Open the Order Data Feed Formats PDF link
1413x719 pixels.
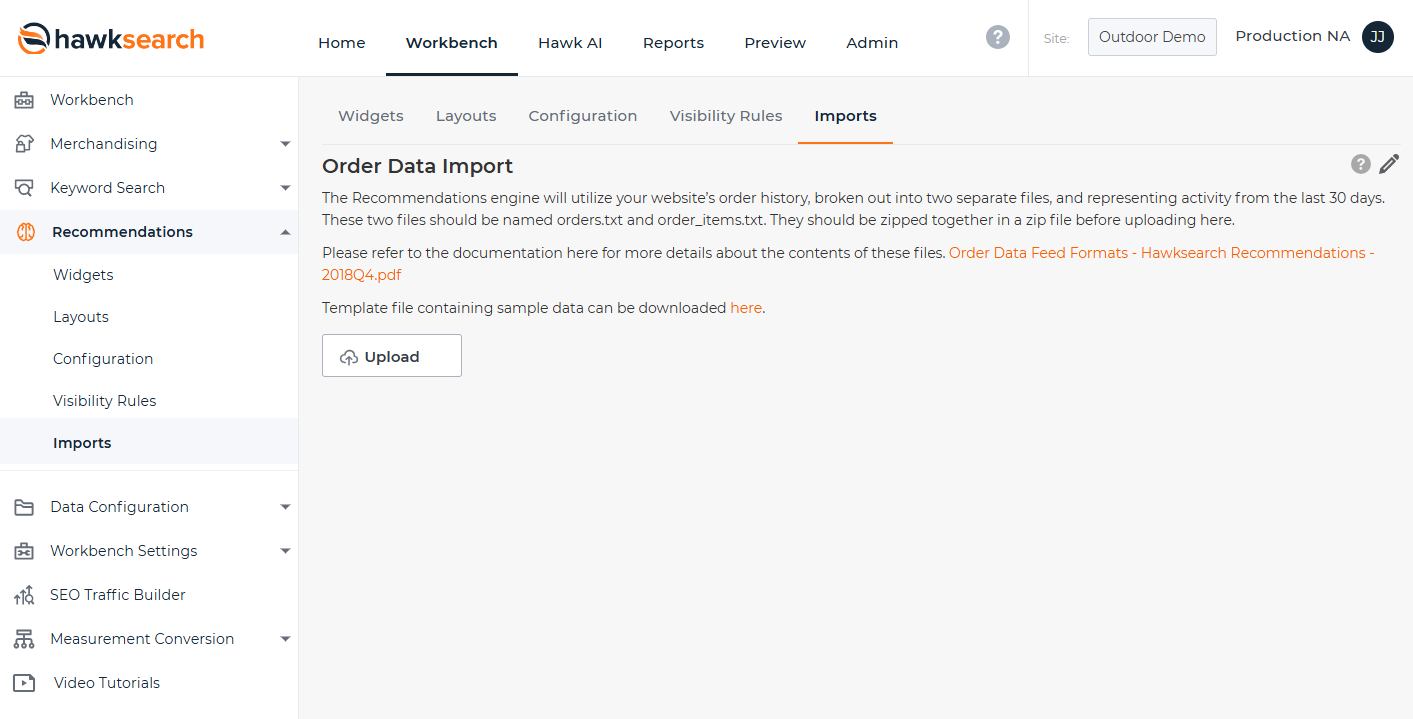coord(848,264)
